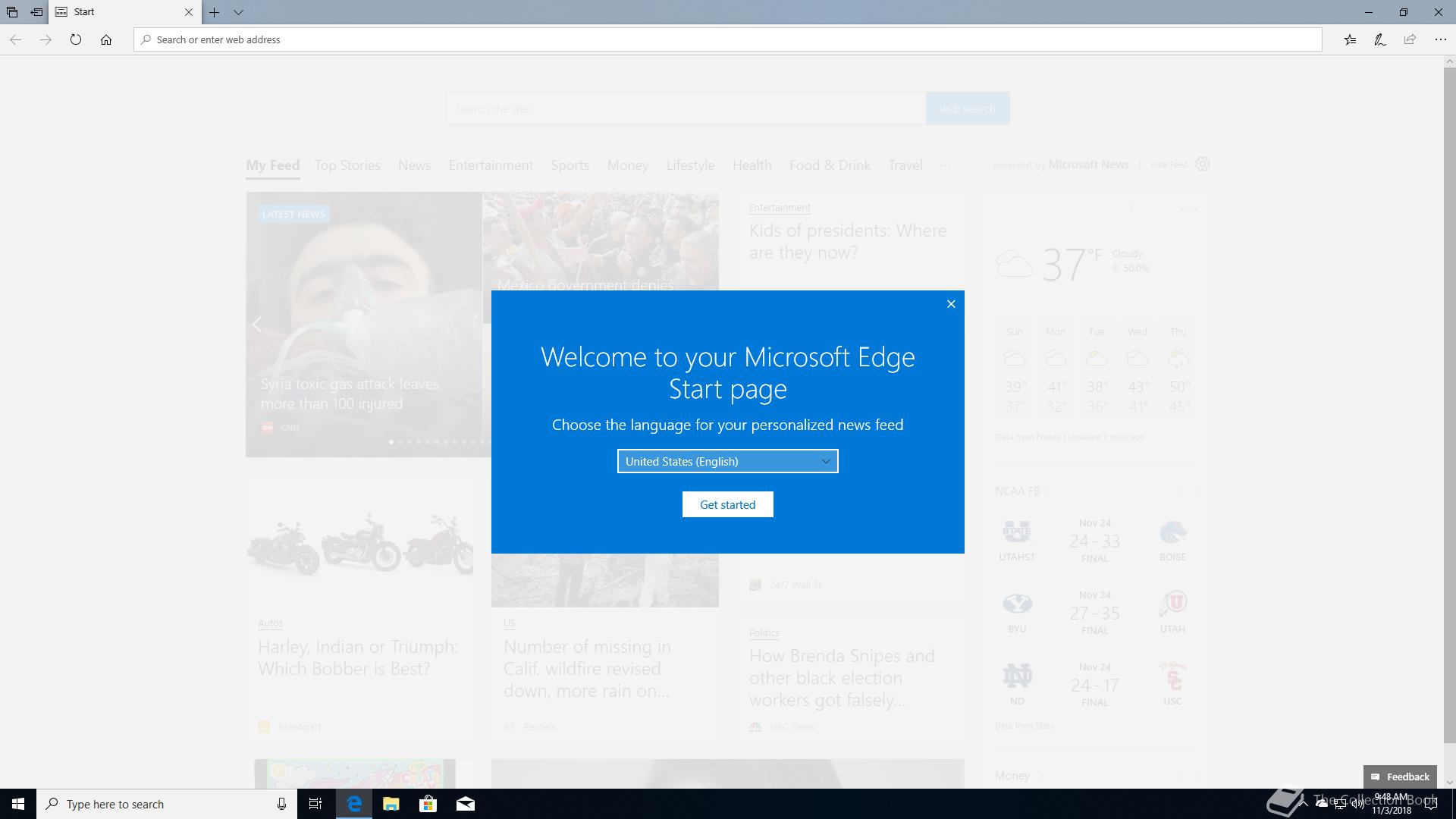
Task: Click the address bar
Action: [728, 39]
